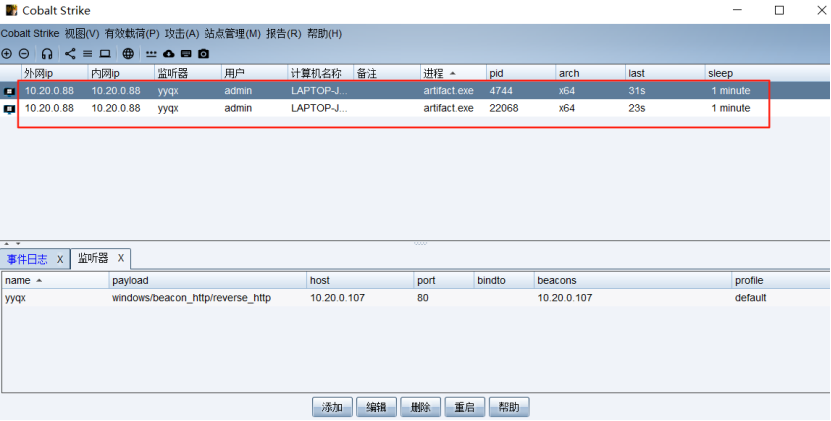Click the 重启 button
The width and height of the screenshot is (831, 421).
tap(465, 407)
